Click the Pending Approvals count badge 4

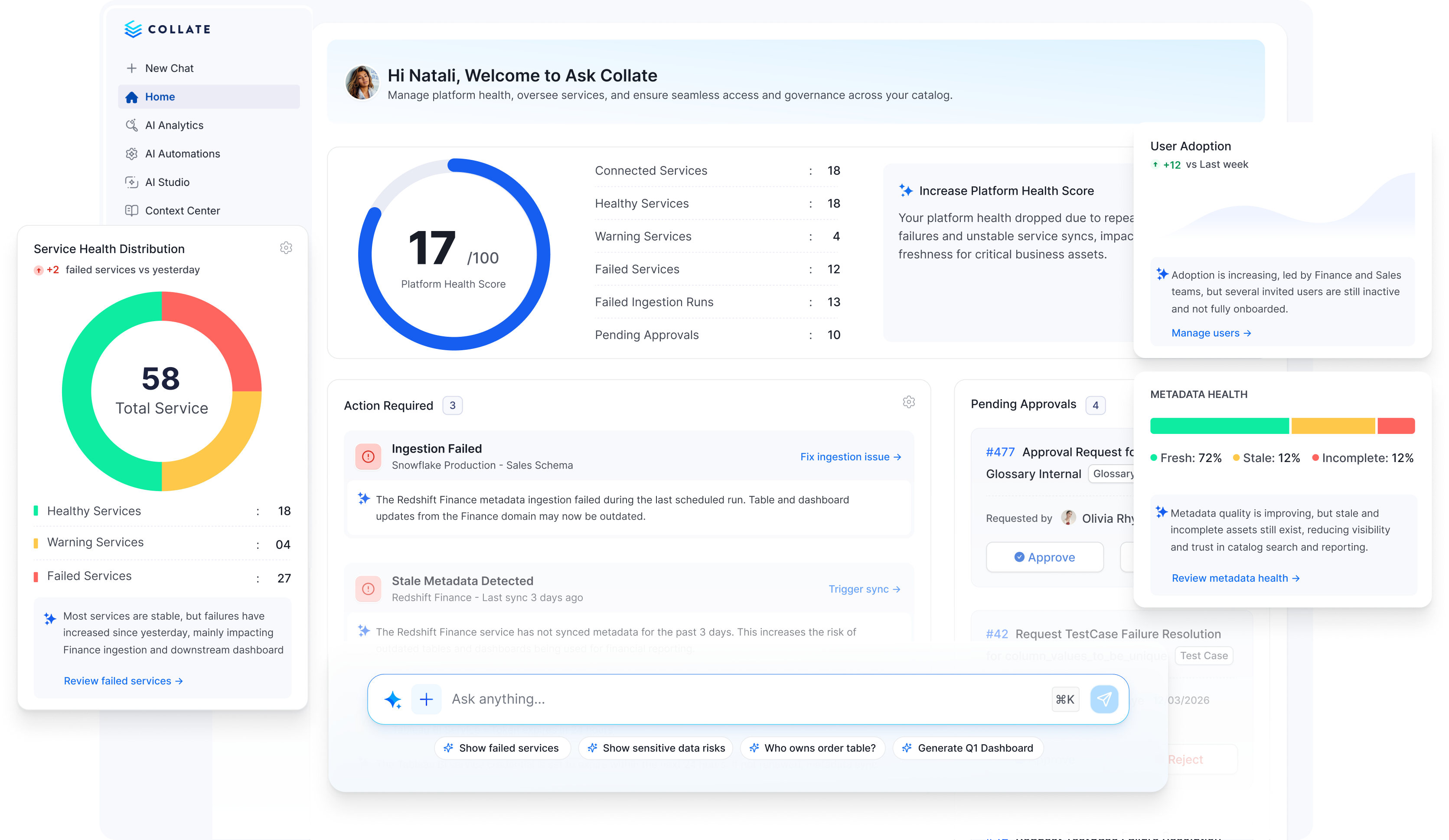[1095, 405]
